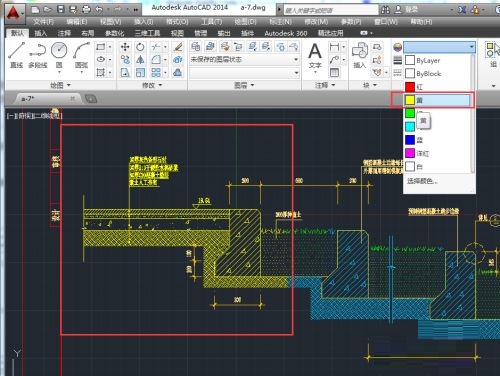The height and width of the screenshot is (376, 500).
Task: Click the keyword search input box
Action: 331,10
